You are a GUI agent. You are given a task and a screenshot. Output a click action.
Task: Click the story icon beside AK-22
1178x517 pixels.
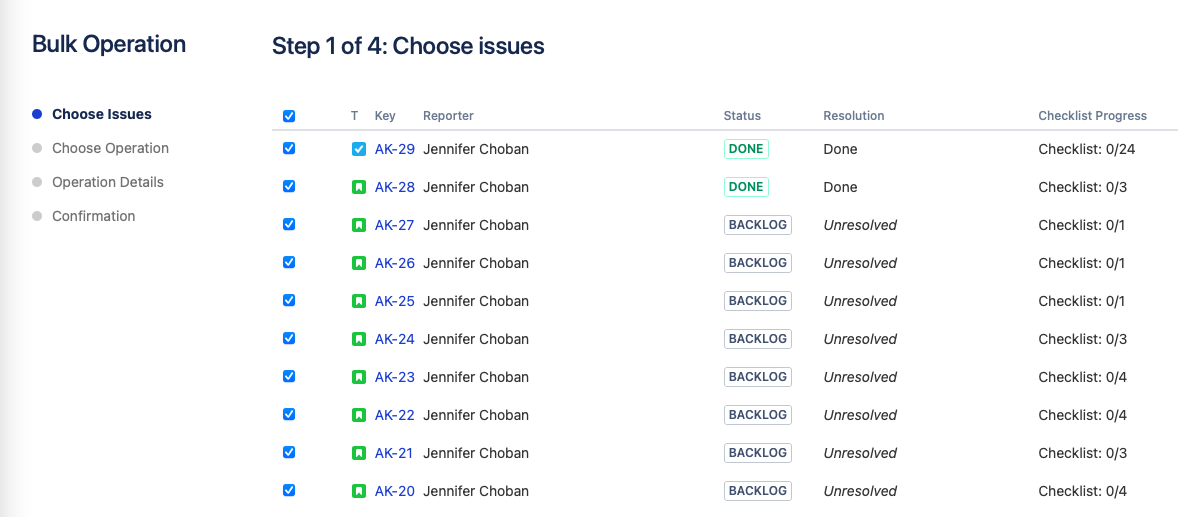coord(359,415)
